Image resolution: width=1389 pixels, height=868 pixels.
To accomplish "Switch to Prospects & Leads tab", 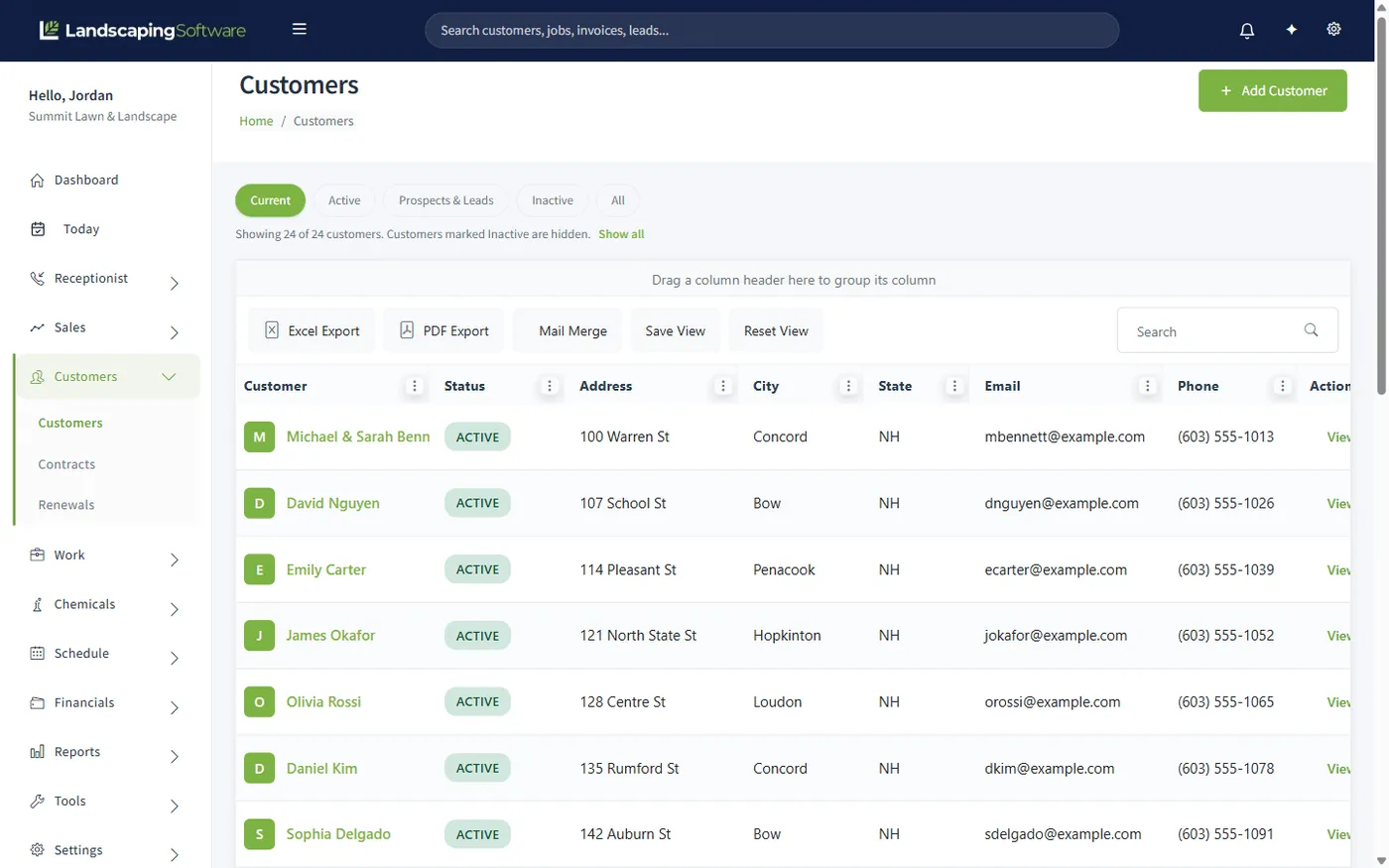I will (x=445, y=200).
